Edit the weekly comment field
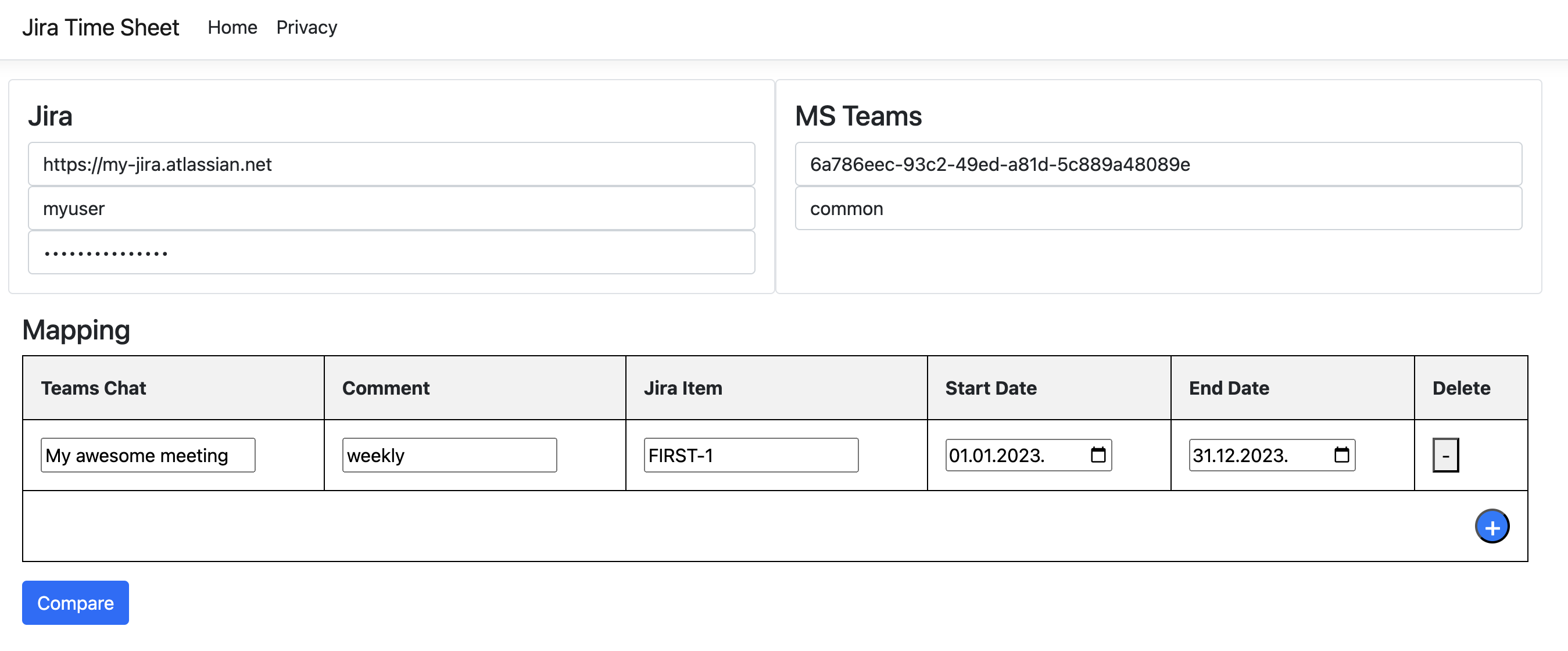 449,455
